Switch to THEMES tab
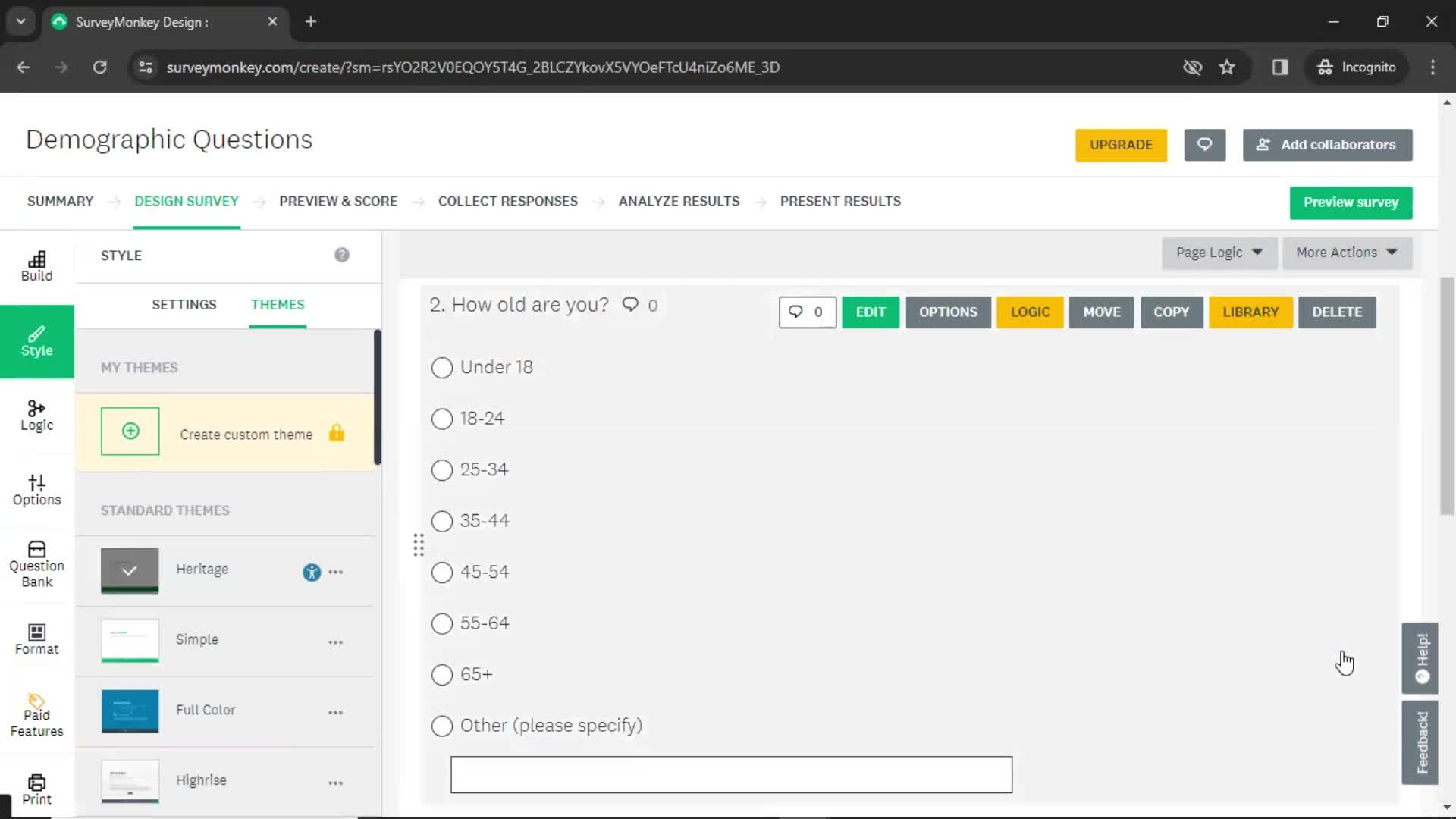 point(278,305)
